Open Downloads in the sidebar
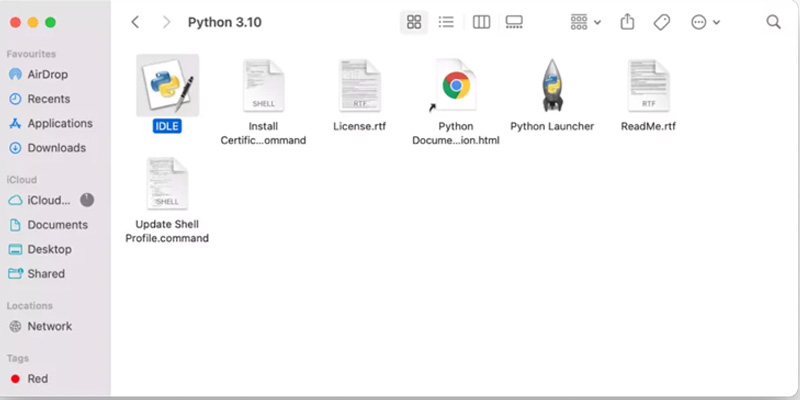800x400 pixels. [56, 148]
